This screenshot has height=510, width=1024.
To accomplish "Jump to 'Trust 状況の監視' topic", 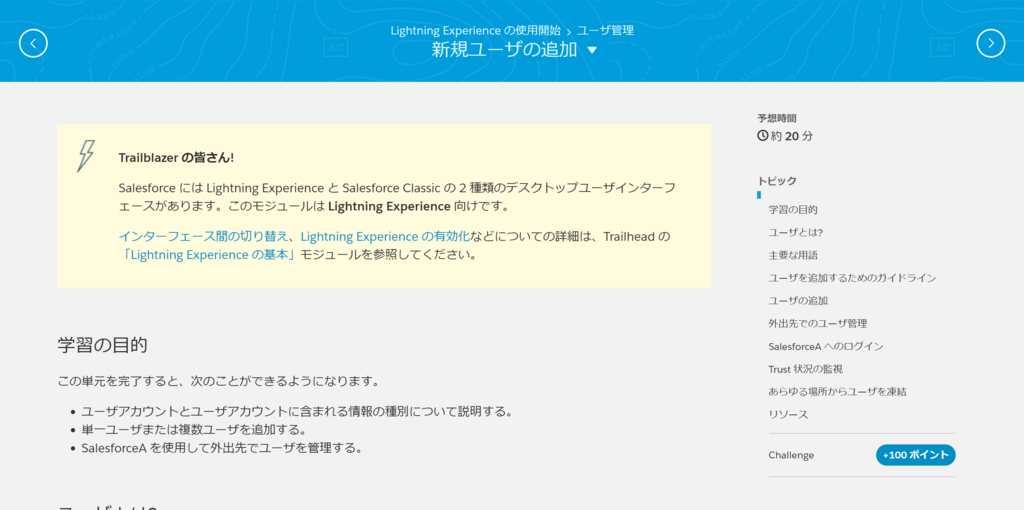I will tap(805, 370).
